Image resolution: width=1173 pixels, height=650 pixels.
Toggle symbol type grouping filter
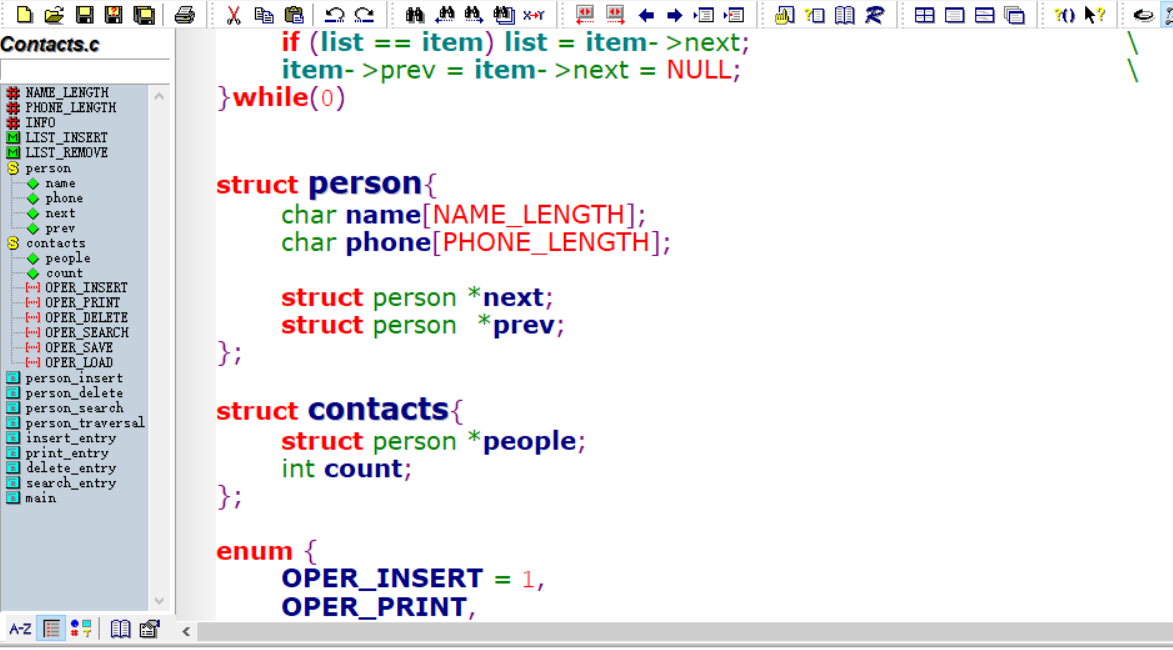tap(80, 628)
